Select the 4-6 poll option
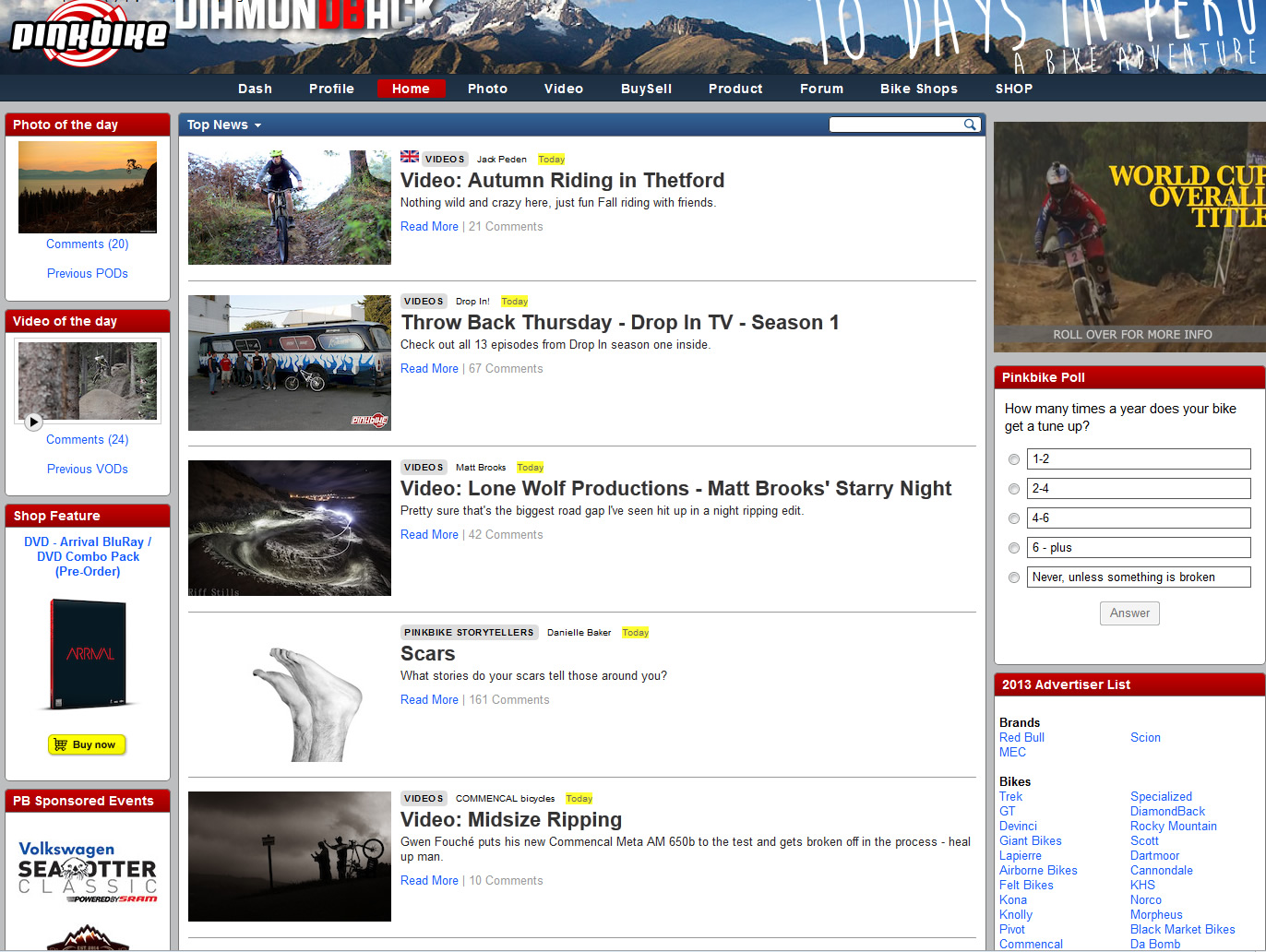 (x=1014, y=518)
